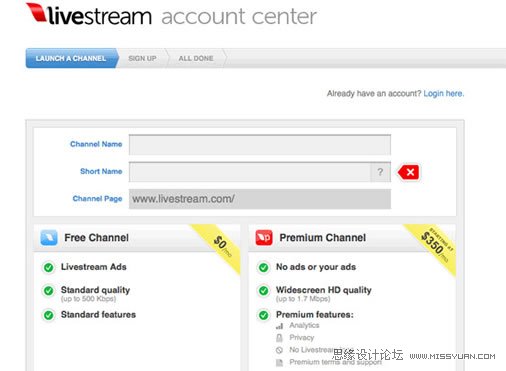
Task: Click the Privacy feature label
Action: pos(302,338)
